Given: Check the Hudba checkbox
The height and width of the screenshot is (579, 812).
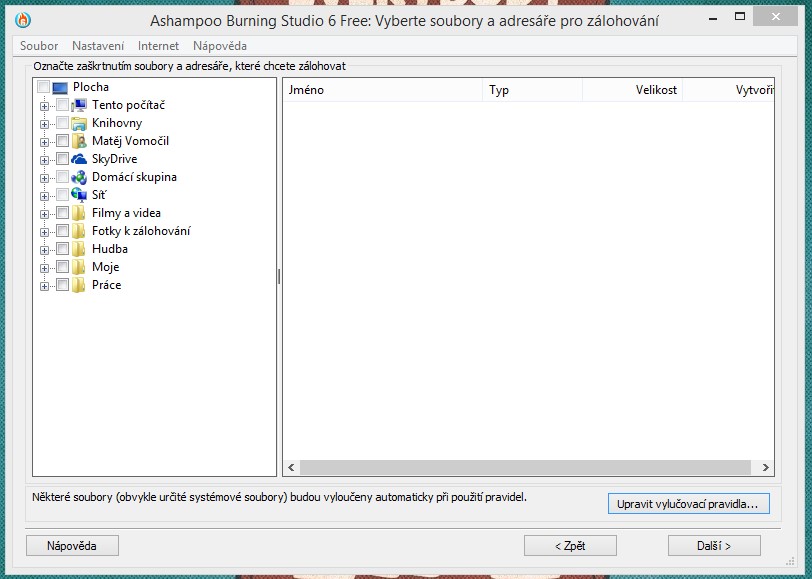Looking at the screenshot, I should tap(62, 249).
